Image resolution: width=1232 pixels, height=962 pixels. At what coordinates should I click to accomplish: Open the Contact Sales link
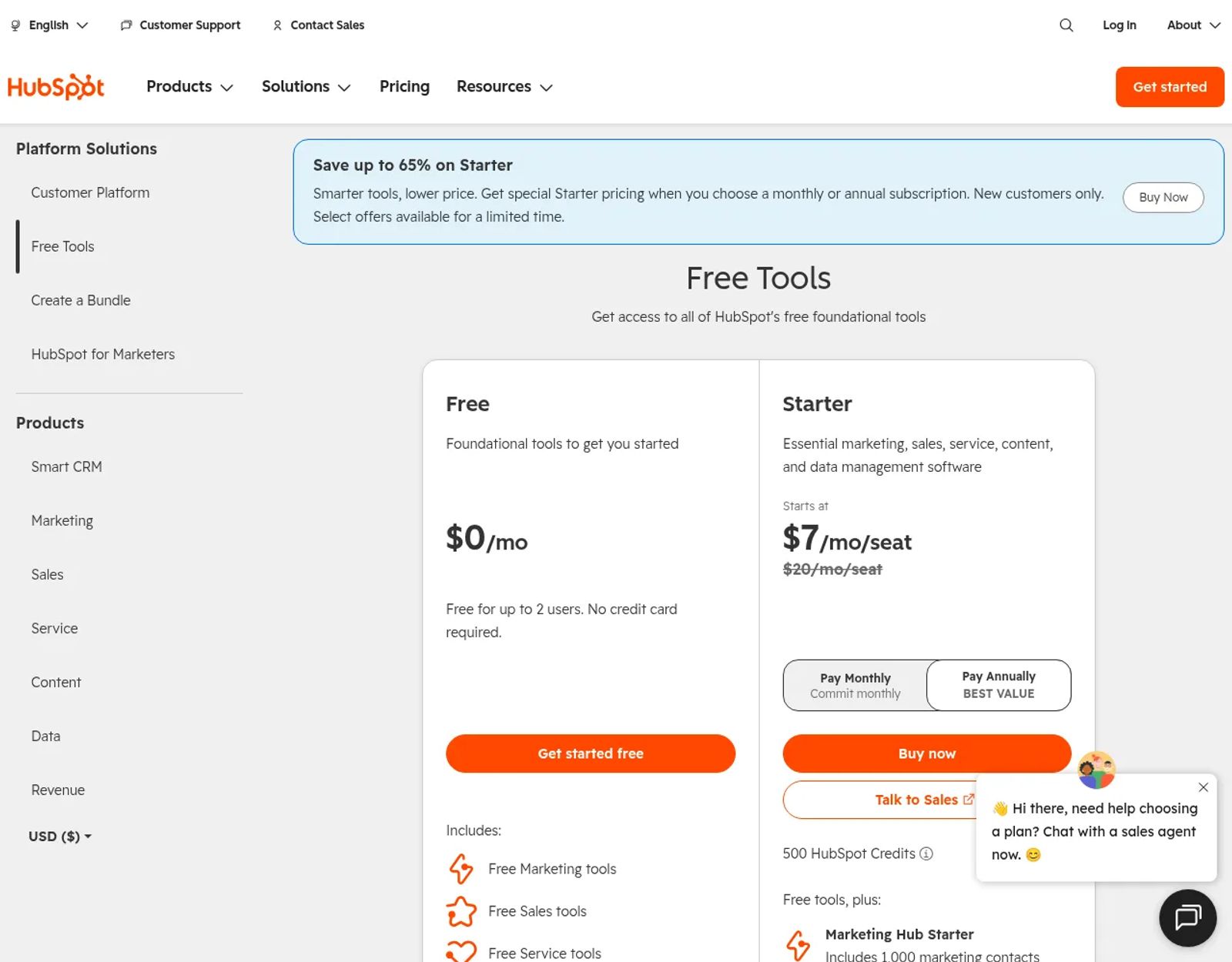[x=319, y=25]
